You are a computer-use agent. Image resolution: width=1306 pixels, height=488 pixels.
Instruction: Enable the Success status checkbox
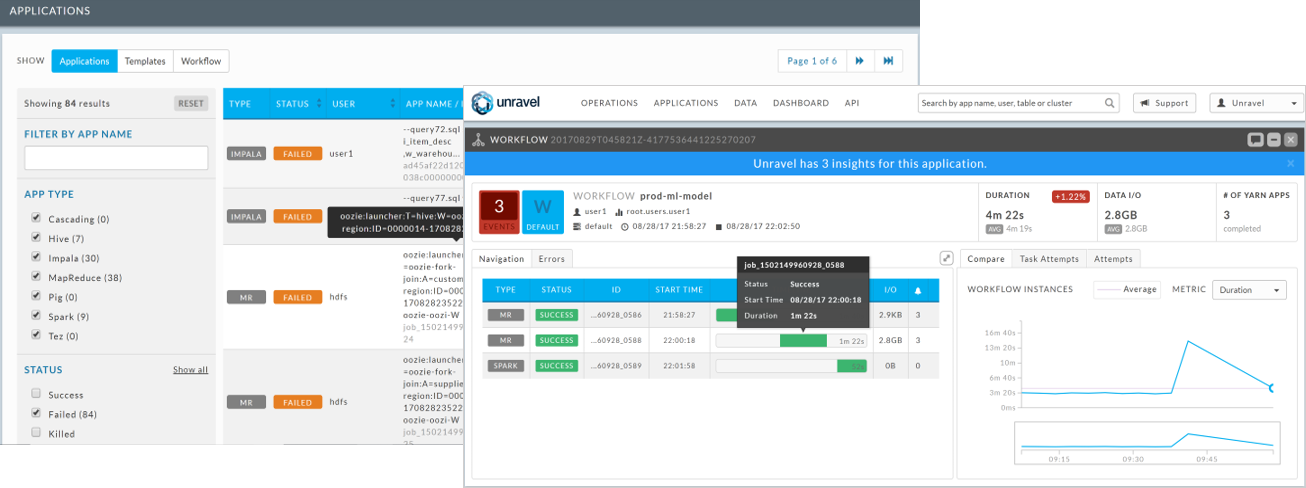click(37, 394)
